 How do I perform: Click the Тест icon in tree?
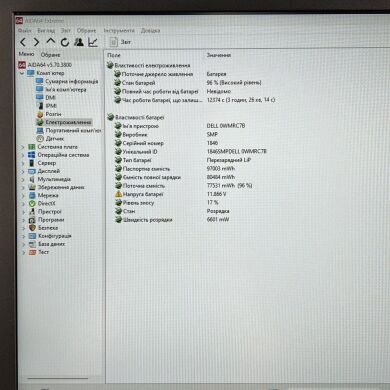click(x=32, y=252)
